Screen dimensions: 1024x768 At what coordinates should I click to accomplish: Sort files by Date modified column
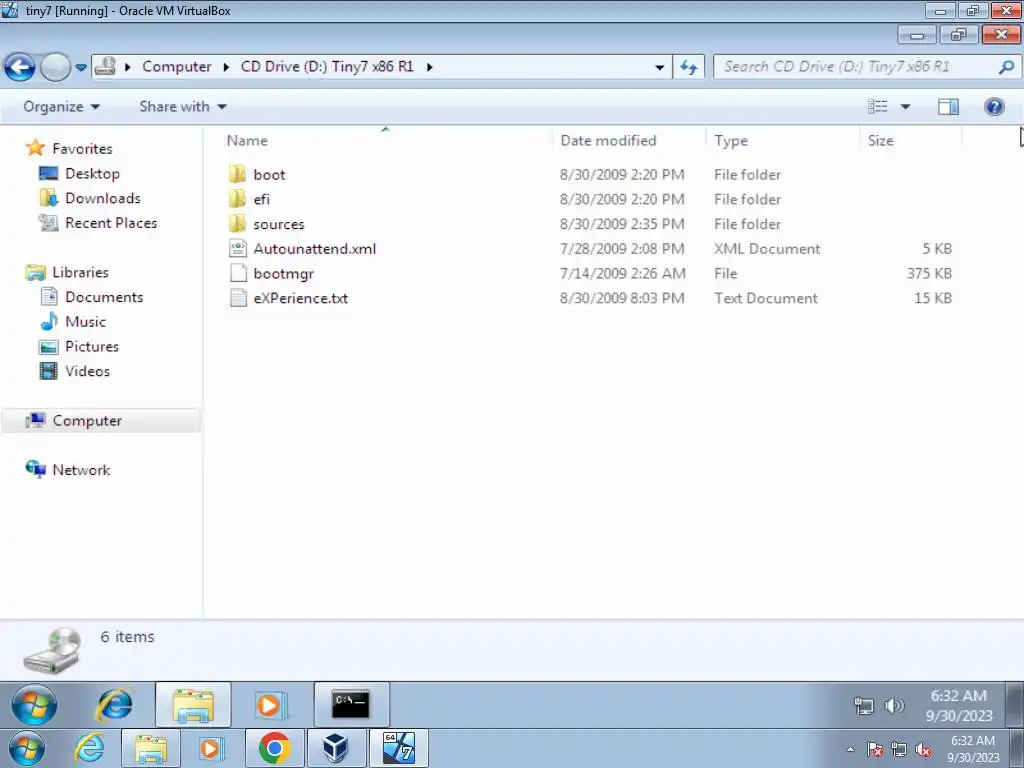pyautogui.click(x=609, y=140)
